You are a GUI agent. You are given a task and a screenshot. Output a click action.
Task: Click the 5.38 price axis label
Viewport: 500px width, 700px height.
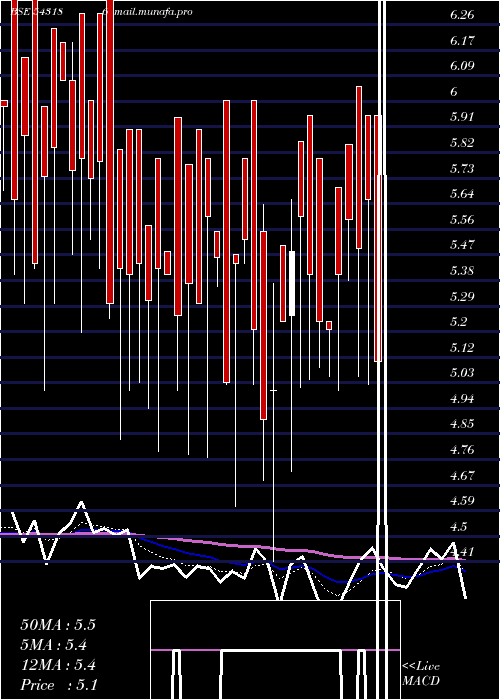click(x=462, y=271)
